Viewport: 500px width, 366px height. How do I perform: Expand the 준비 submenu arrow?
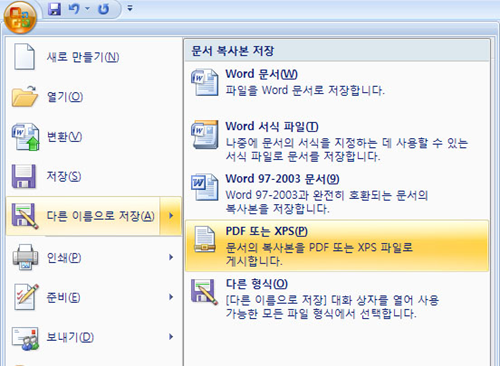coord(171,297)
